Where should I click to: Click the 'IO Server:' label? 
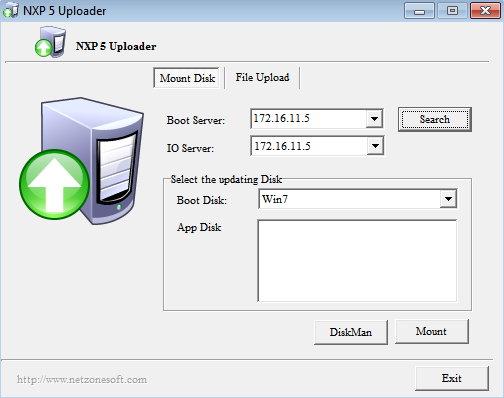[x=190, y=148]
